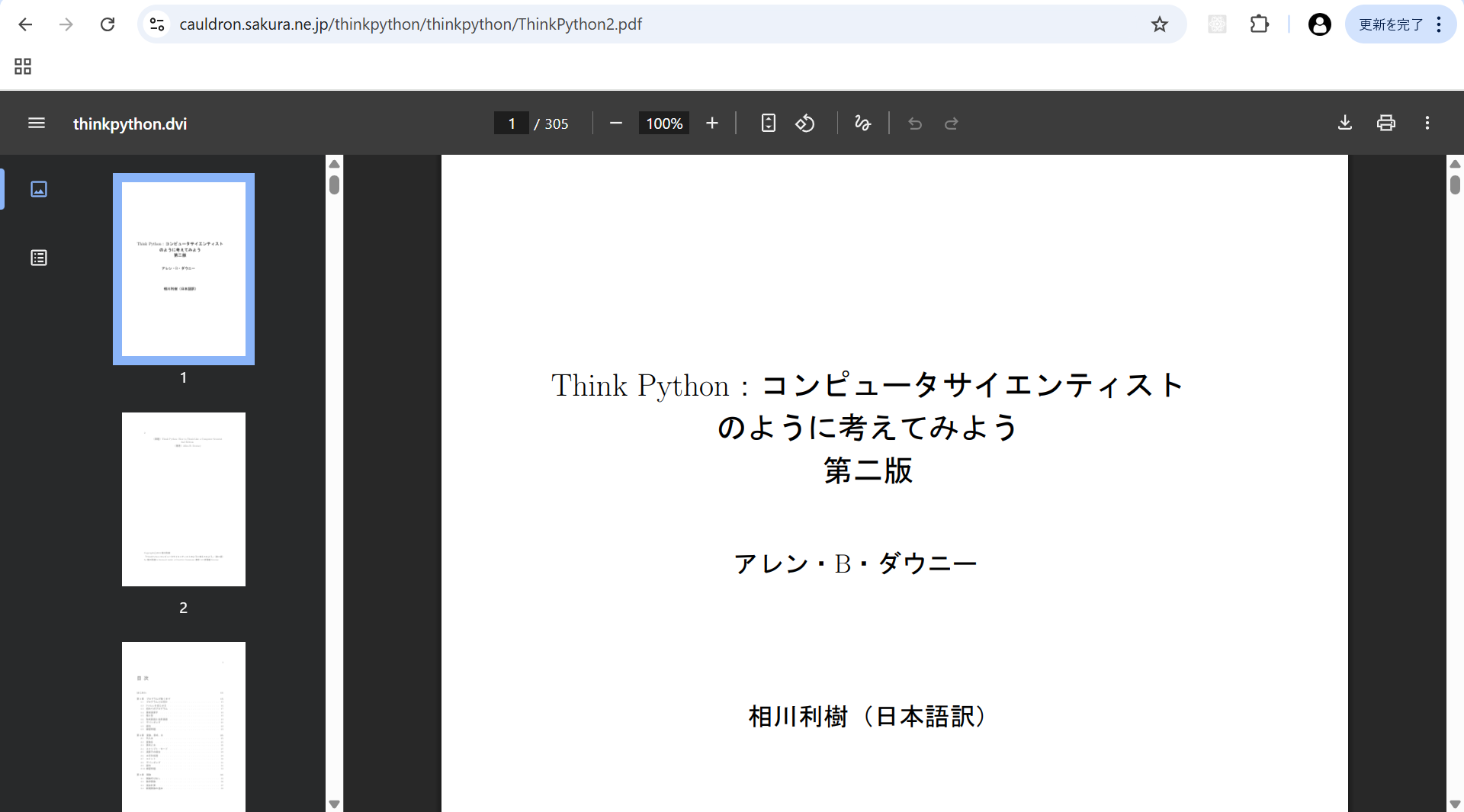The image size is (1464, 812).
Task: Click the thumbnail panel scrollbar handle
Action: pos(334,185)
